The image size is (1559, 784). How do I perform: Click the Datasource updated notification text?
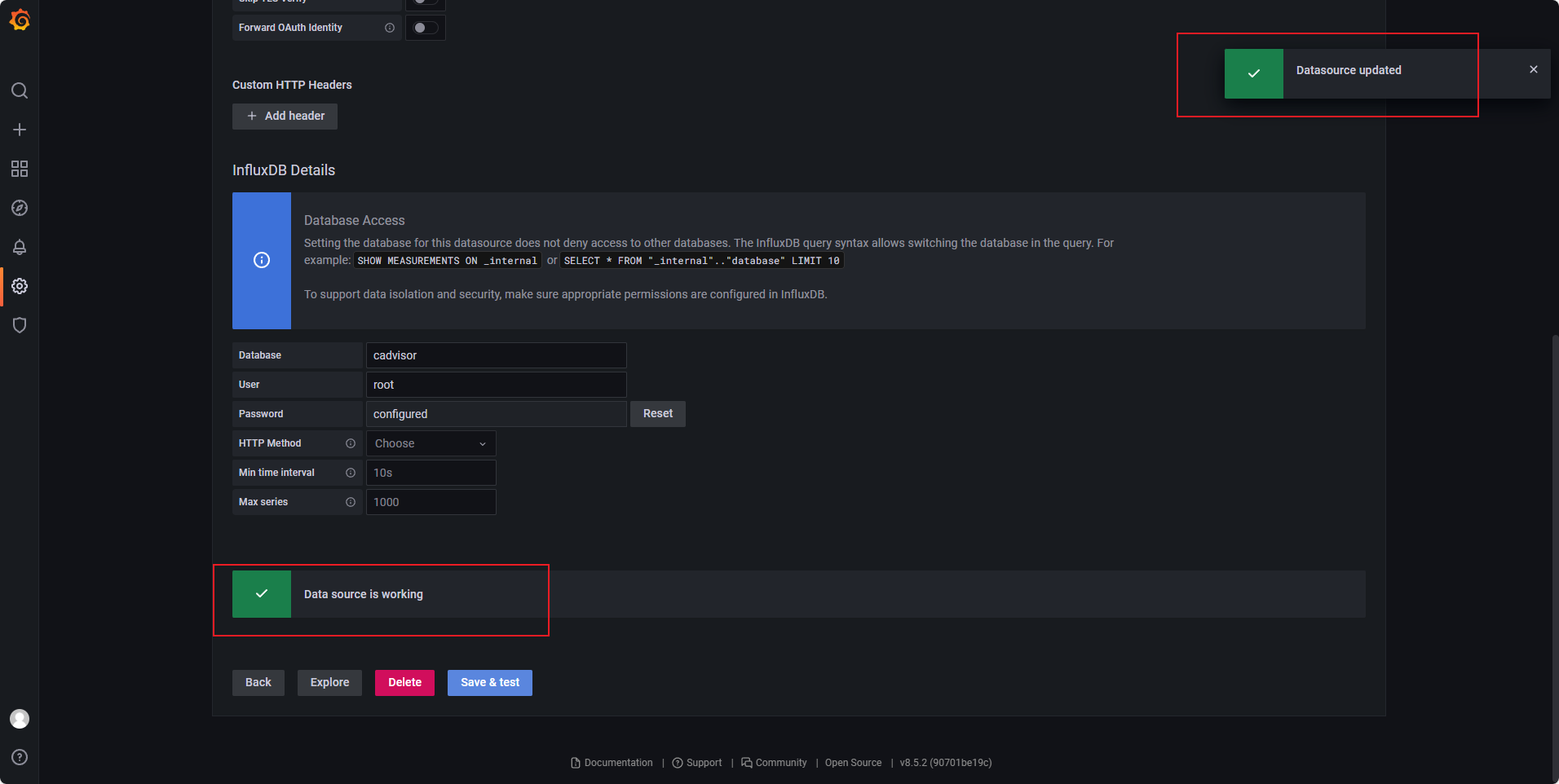[1349, 70]
